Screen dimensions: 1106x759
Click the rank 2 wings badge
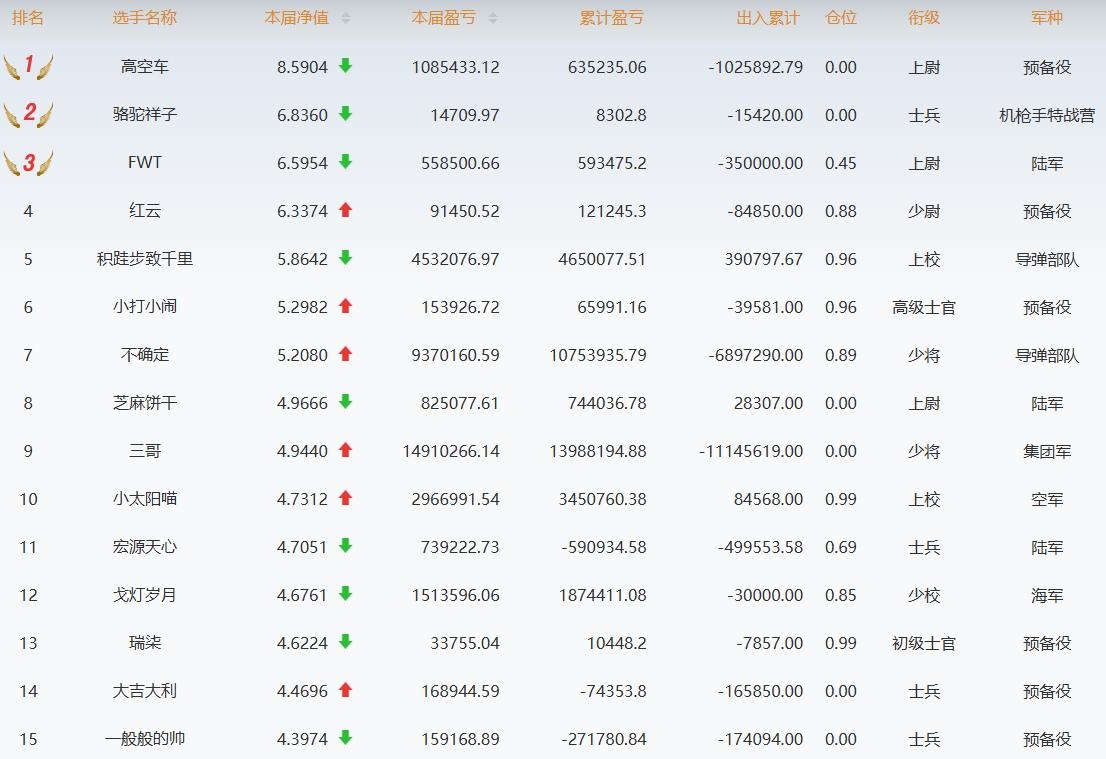pos(28,114)
